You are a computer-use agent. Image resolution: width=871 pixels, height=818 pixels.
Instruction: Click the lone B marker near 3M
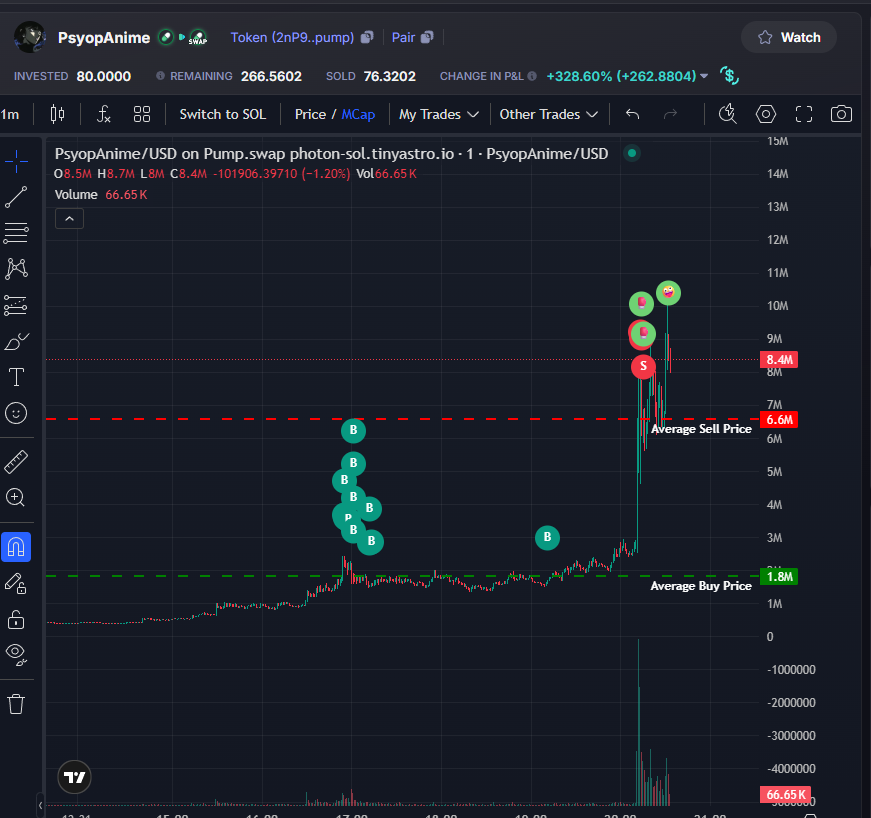(x=547, y=538)
